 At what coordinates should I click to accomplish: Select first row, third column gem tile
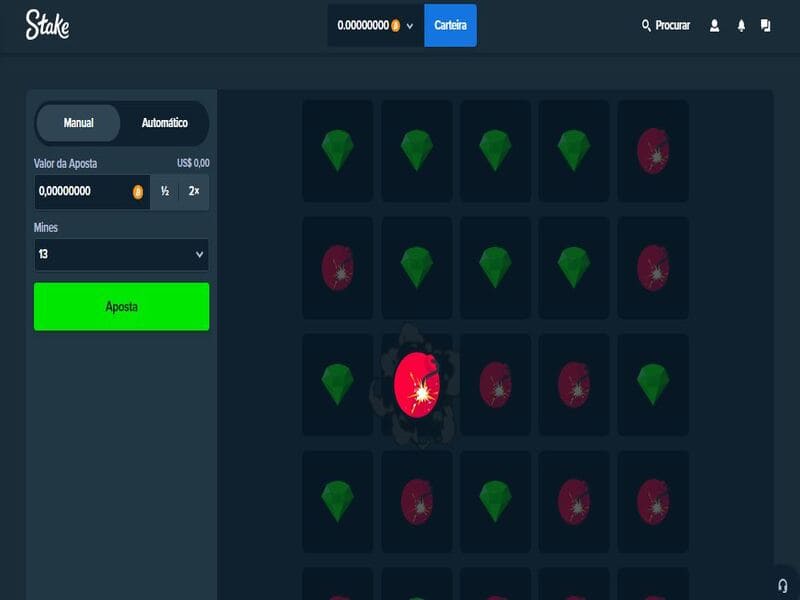point(495,151)
